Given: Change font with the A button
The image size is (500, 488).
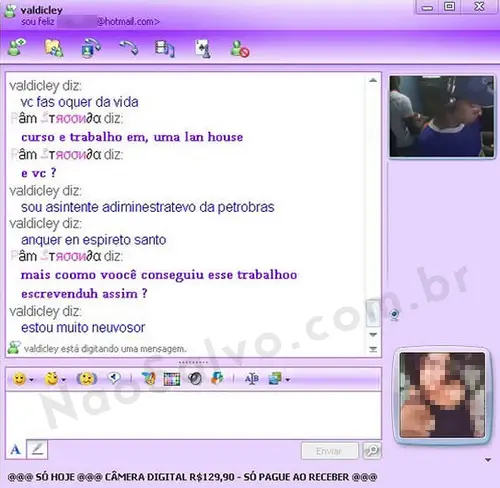Looking at the screenshot, I should pos(15,450).
